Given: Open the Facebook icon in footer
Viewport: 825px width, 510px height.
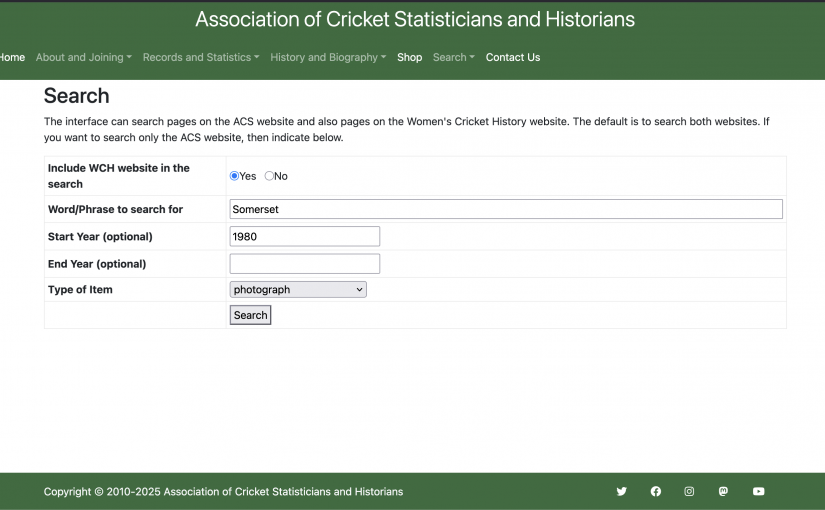Looking at the screenshot, I should 656,491.
